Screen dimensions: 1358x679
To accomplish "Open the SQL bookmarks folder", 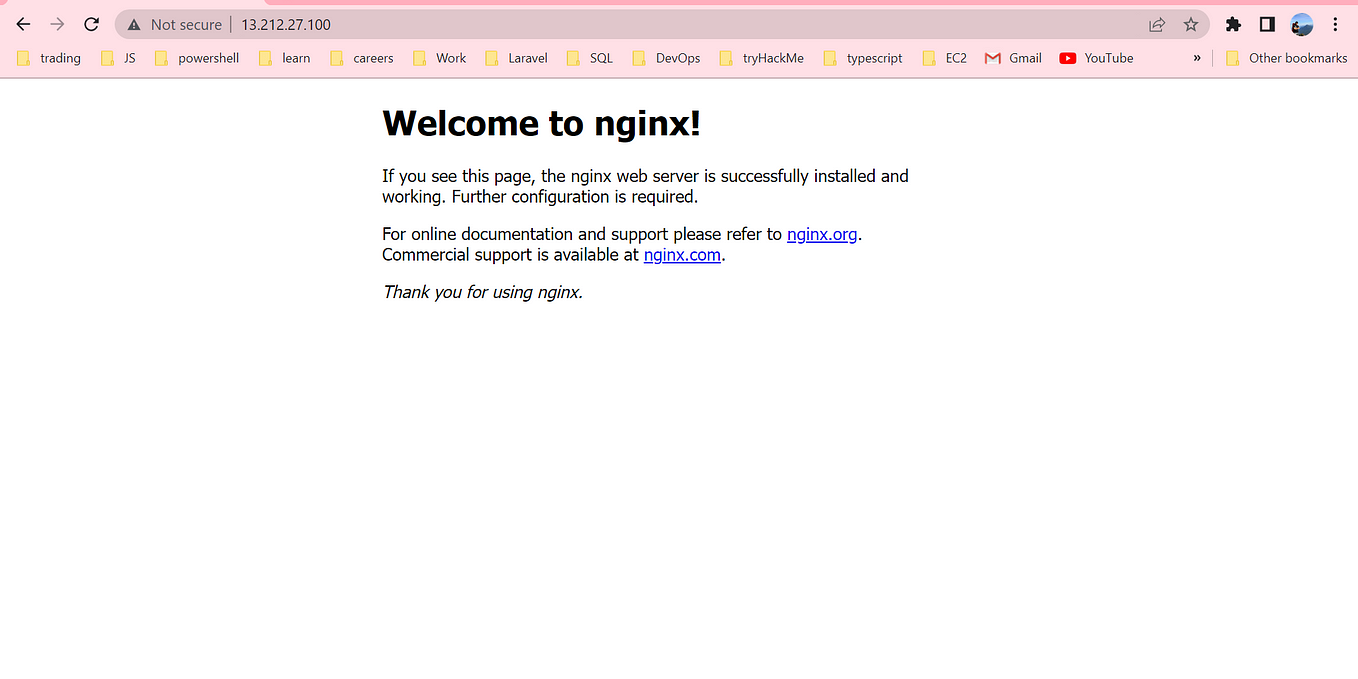I will coord(590,58).
